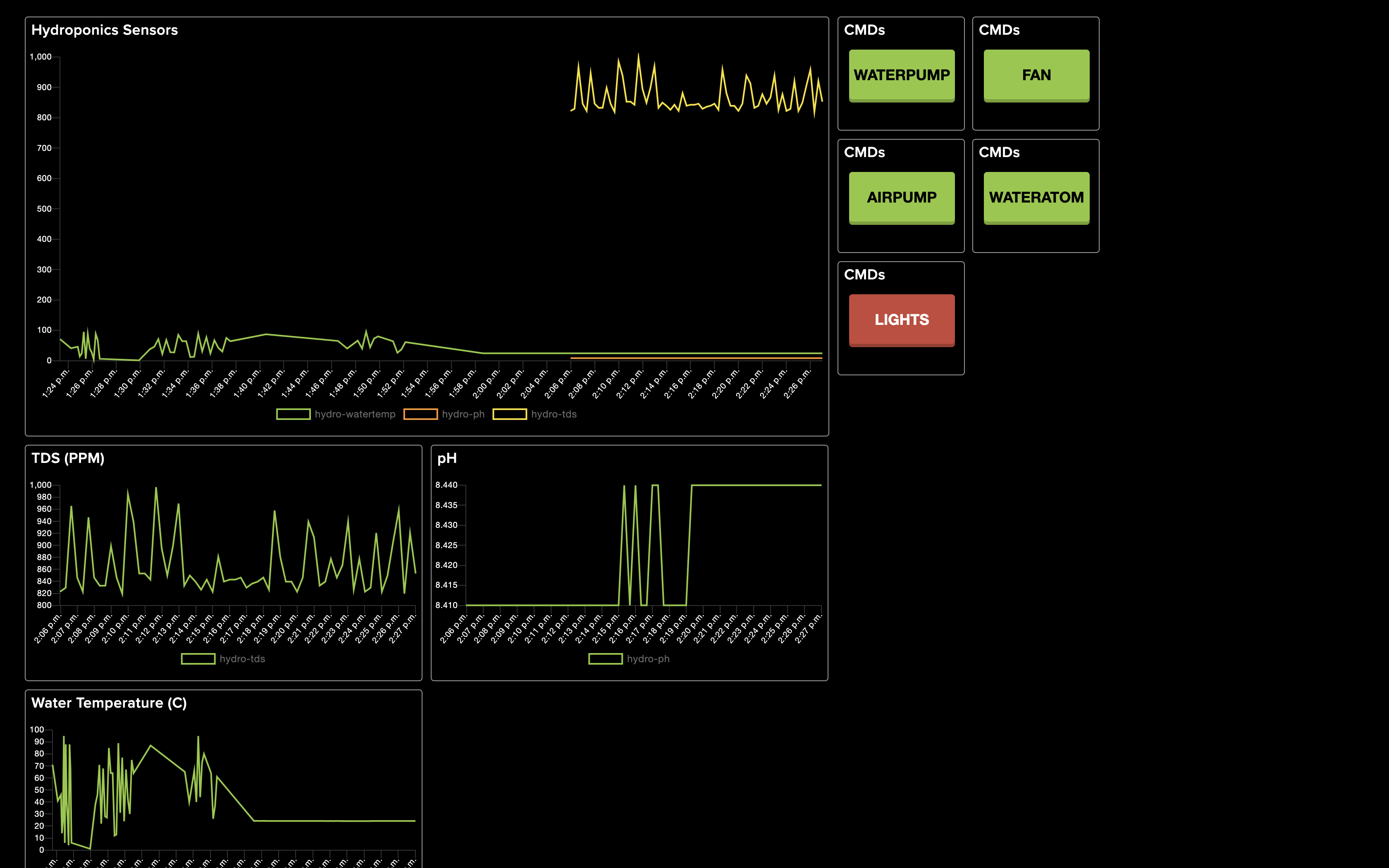Click the 800 label on TDS axis
This screenshot has width=1389, height=868.
(44, 605)
